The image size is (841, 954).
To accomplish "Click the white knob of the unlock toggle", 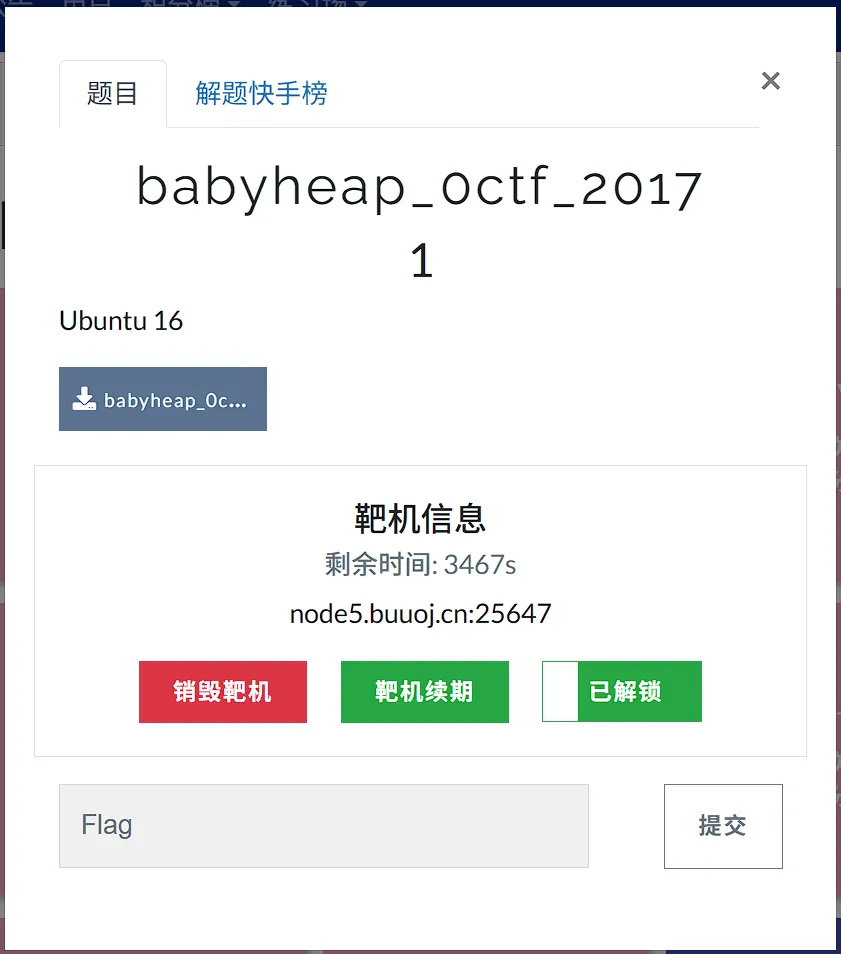I will click(560, 692).
